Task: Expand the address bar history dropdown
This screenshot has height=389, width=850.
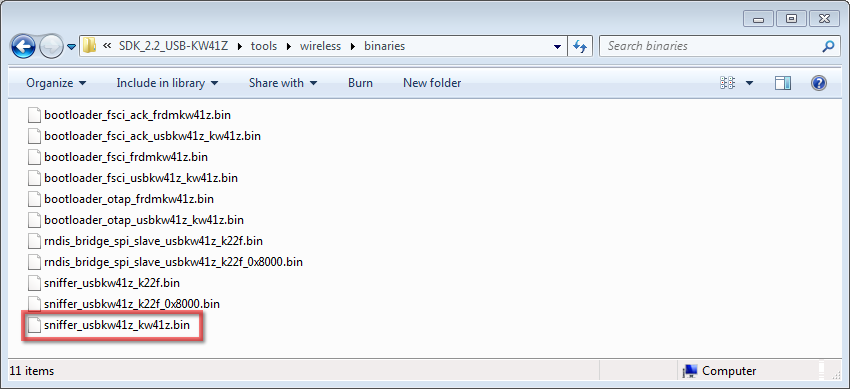Action: tap(557, 47)
